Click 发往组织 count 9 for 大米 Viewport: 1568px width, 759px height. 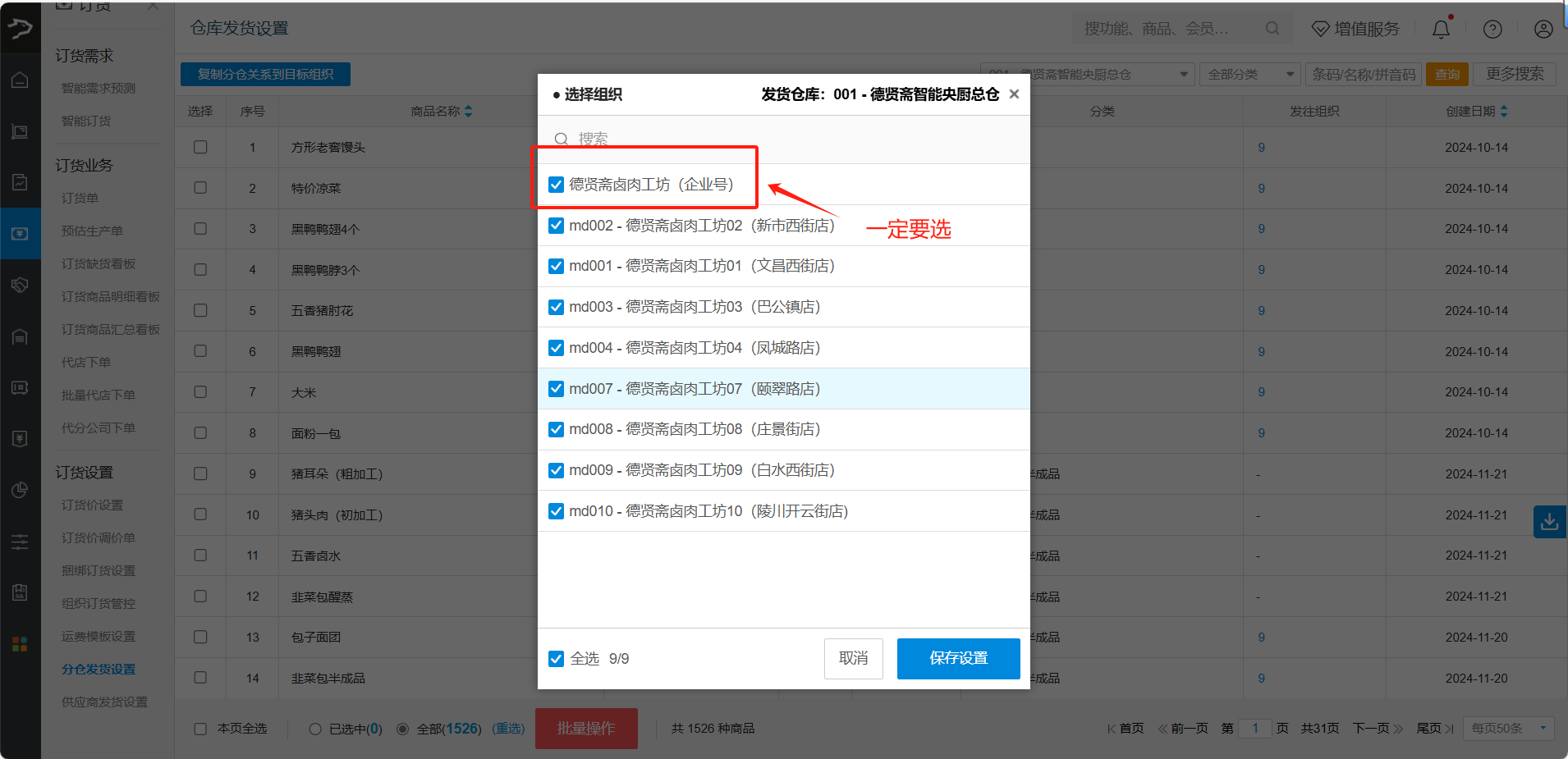[1261, 392]
